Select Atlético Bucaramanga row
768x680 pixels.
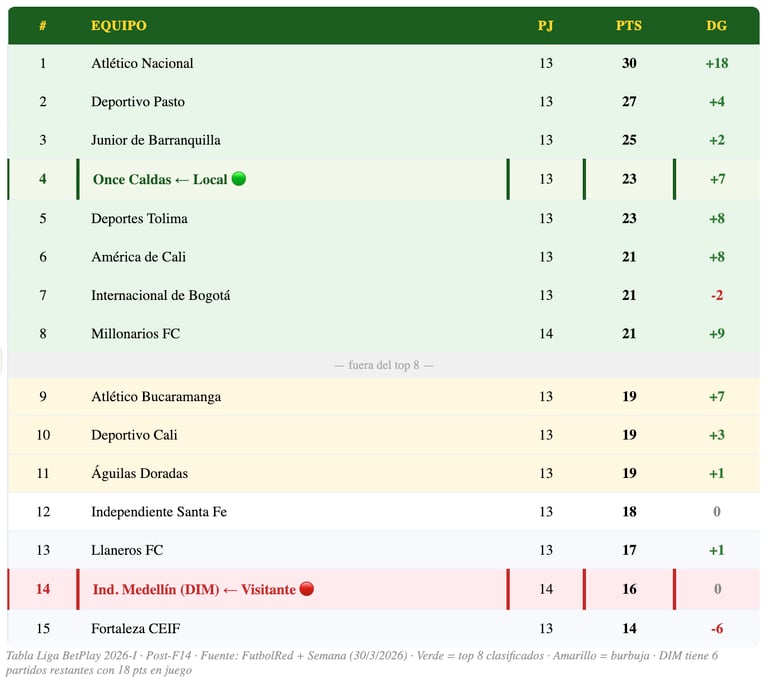click(384, 396)
